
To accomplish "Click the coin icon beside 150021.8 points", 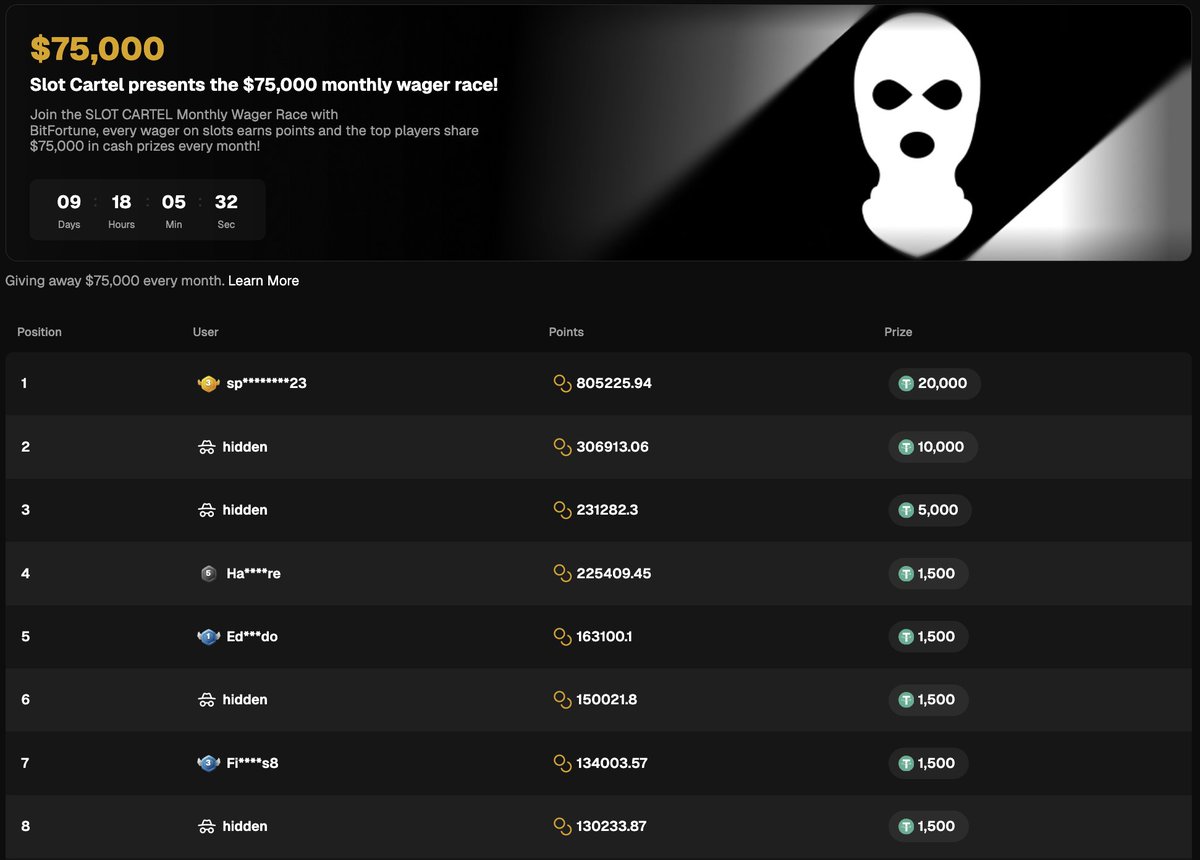I will click(x=562, y=700).
